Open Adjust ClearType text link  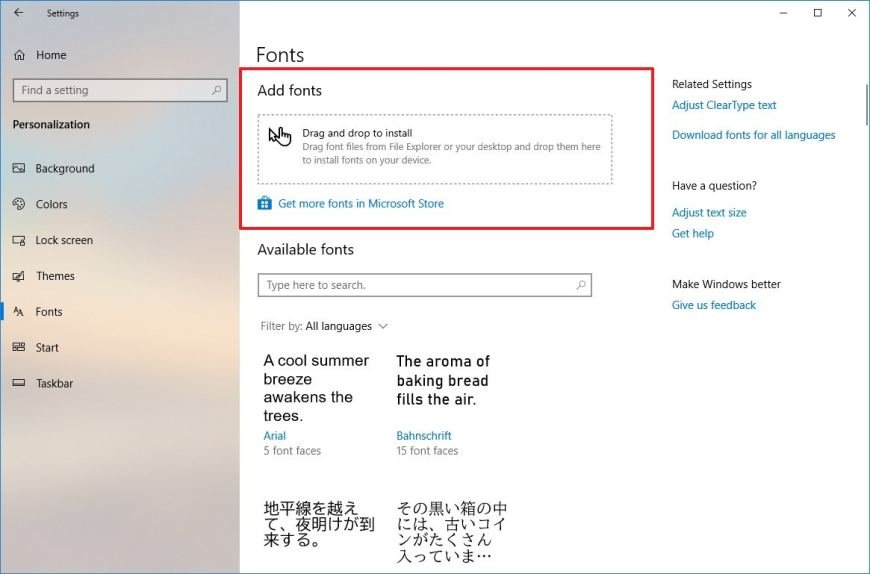click(x=724, y=105)
